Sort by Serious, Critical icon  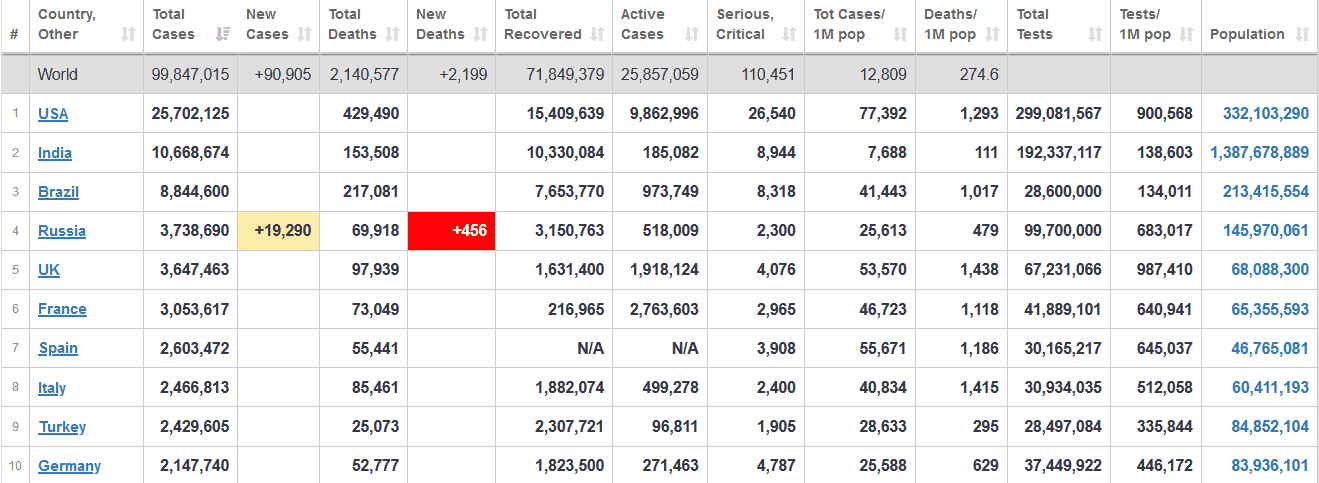(789, 35)
